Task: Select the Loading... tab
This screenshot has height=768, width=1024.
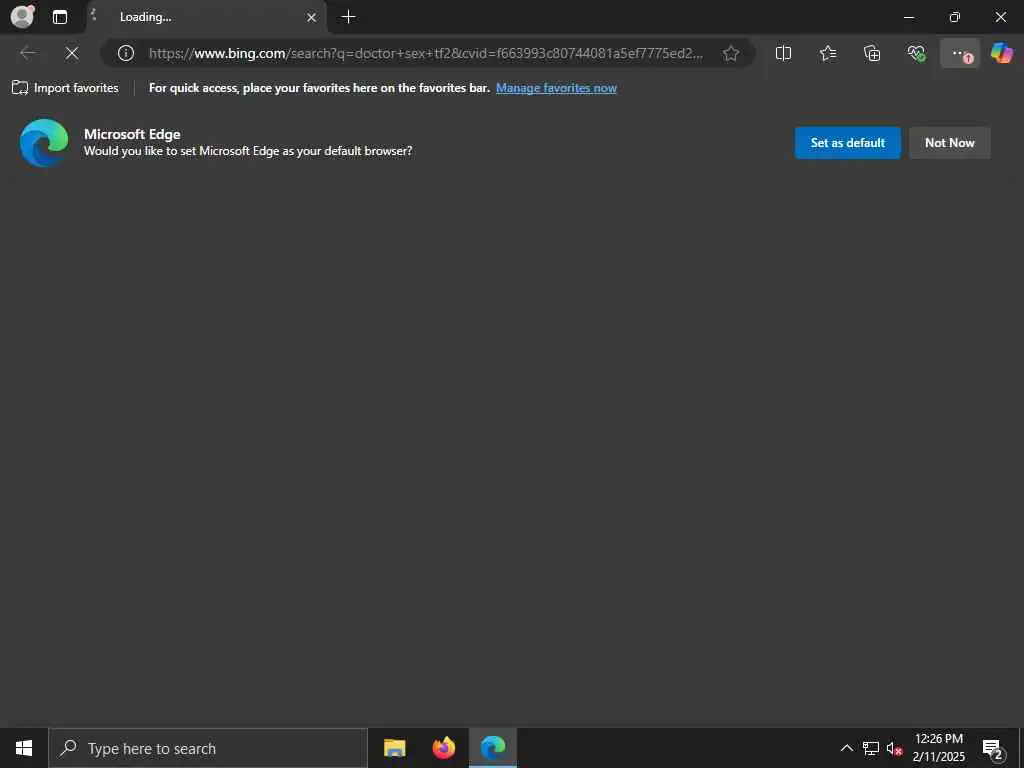Action: pos(206,17)
